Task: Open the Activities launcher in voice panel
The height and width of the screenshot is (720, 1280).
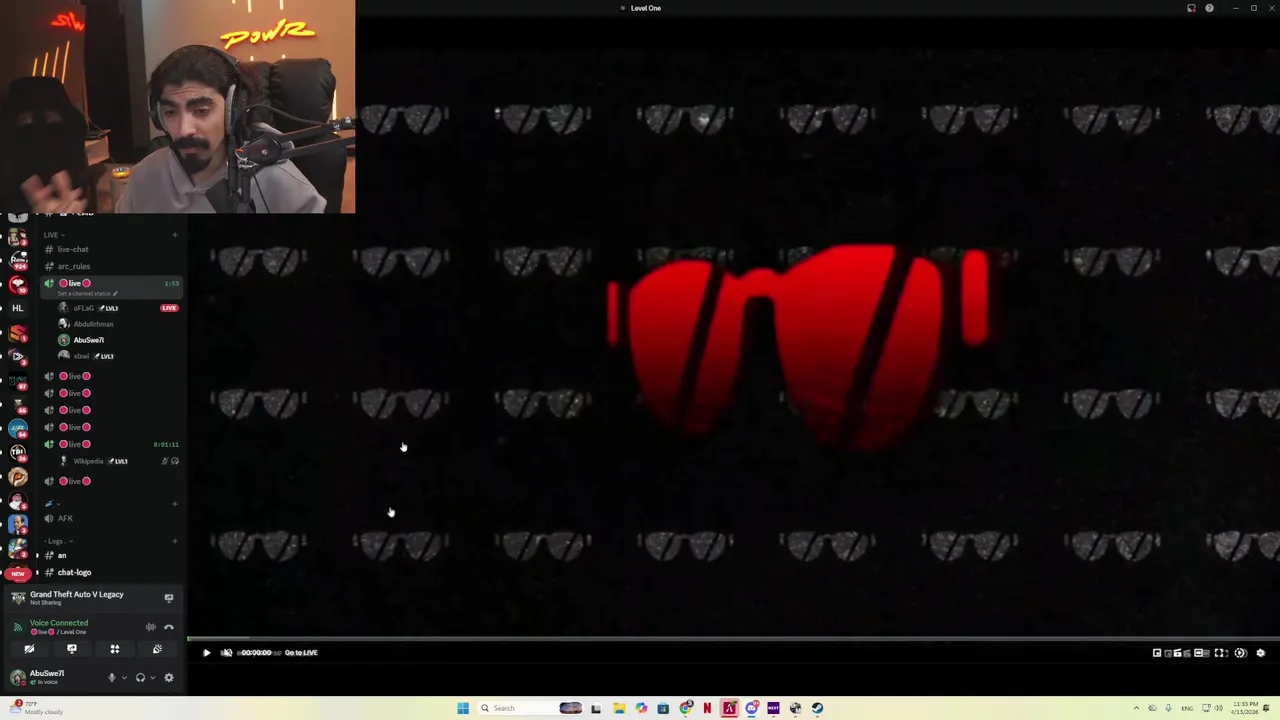Action: (115, 649)
